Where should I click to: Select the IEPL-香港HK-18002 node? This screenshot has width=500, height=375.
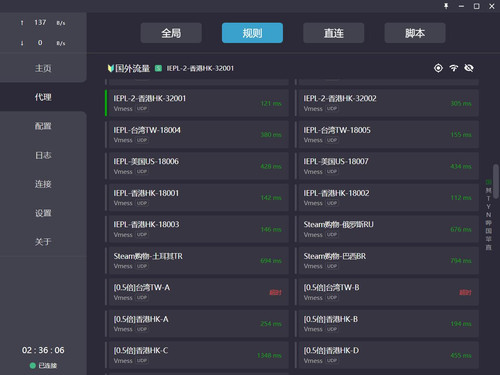[387, 198]
